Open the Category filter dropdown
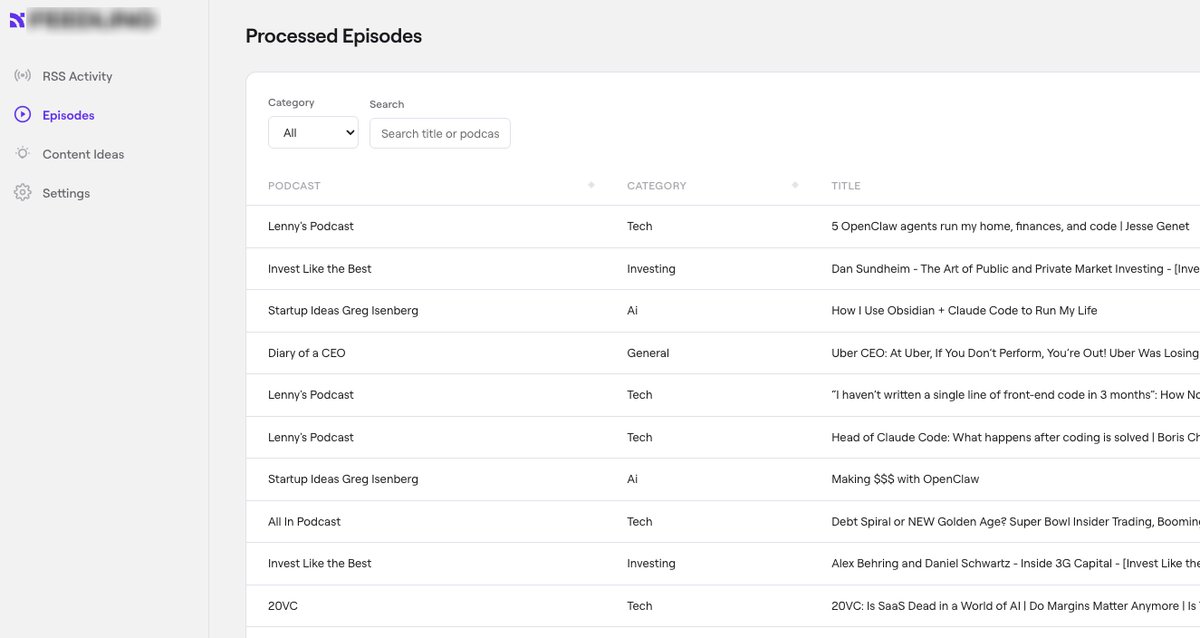This screenshot has height=638, width=1200. click(313, 133)
